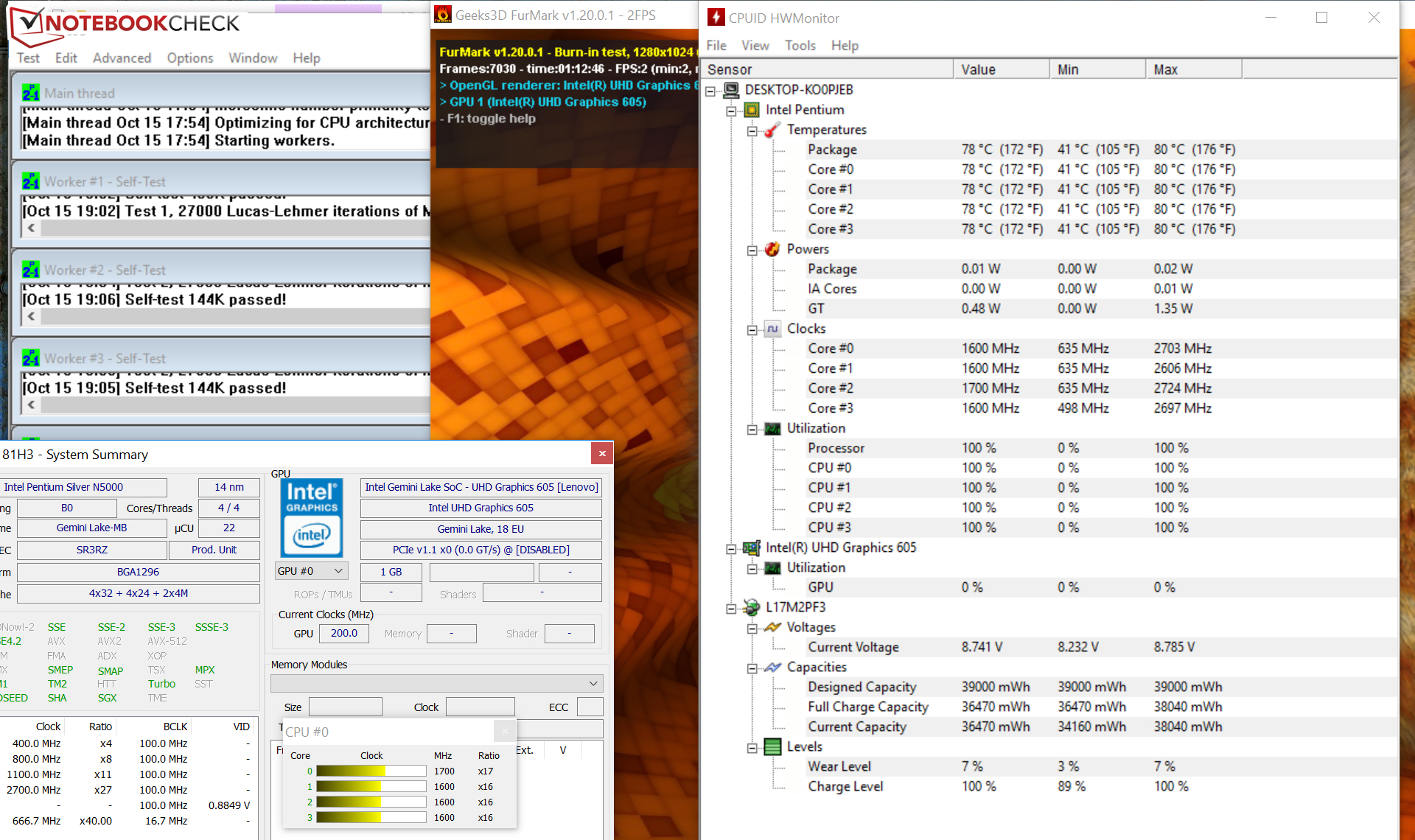1415x840 pixels.
Task: Open the Tools menu in HWMonitor
Action: 800,46
